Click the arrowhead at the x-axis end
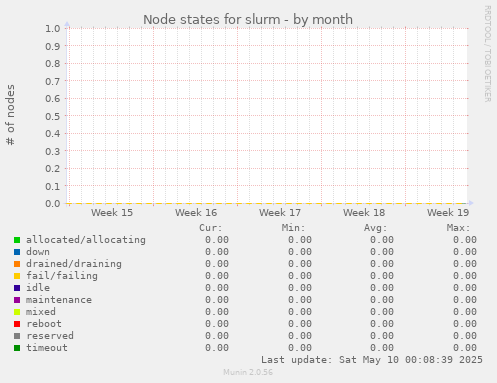The height and width of the screenshot is (383, 497). 471,203
